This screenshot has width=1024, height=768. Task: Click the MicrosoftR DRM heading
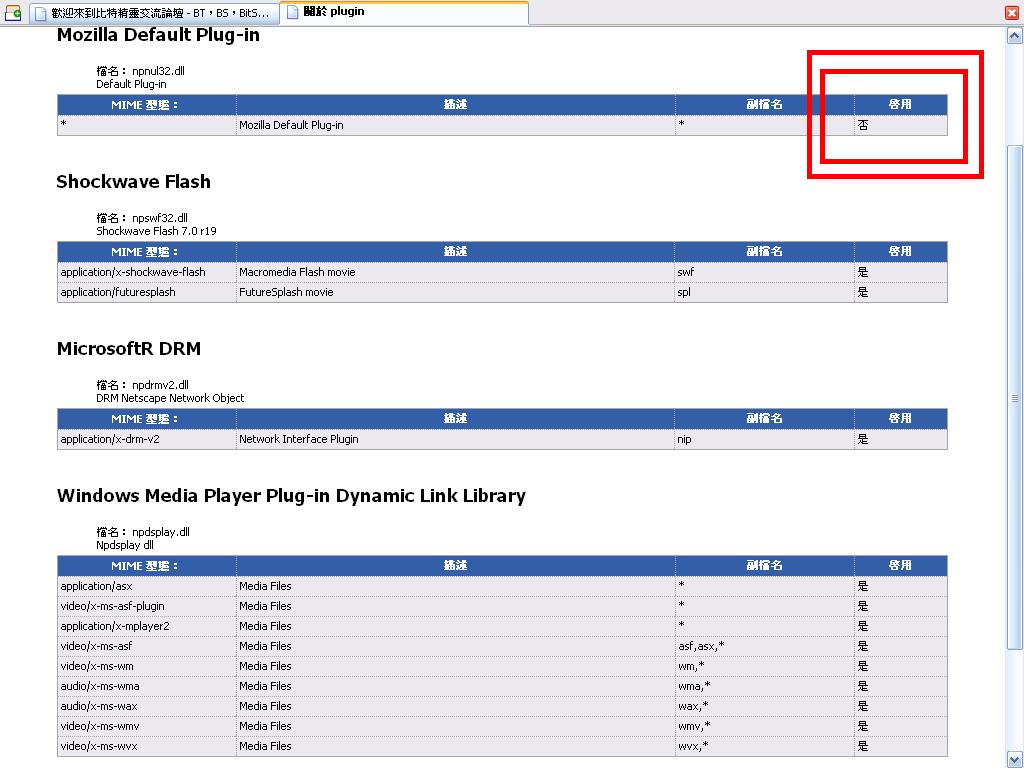coord(128,349)
